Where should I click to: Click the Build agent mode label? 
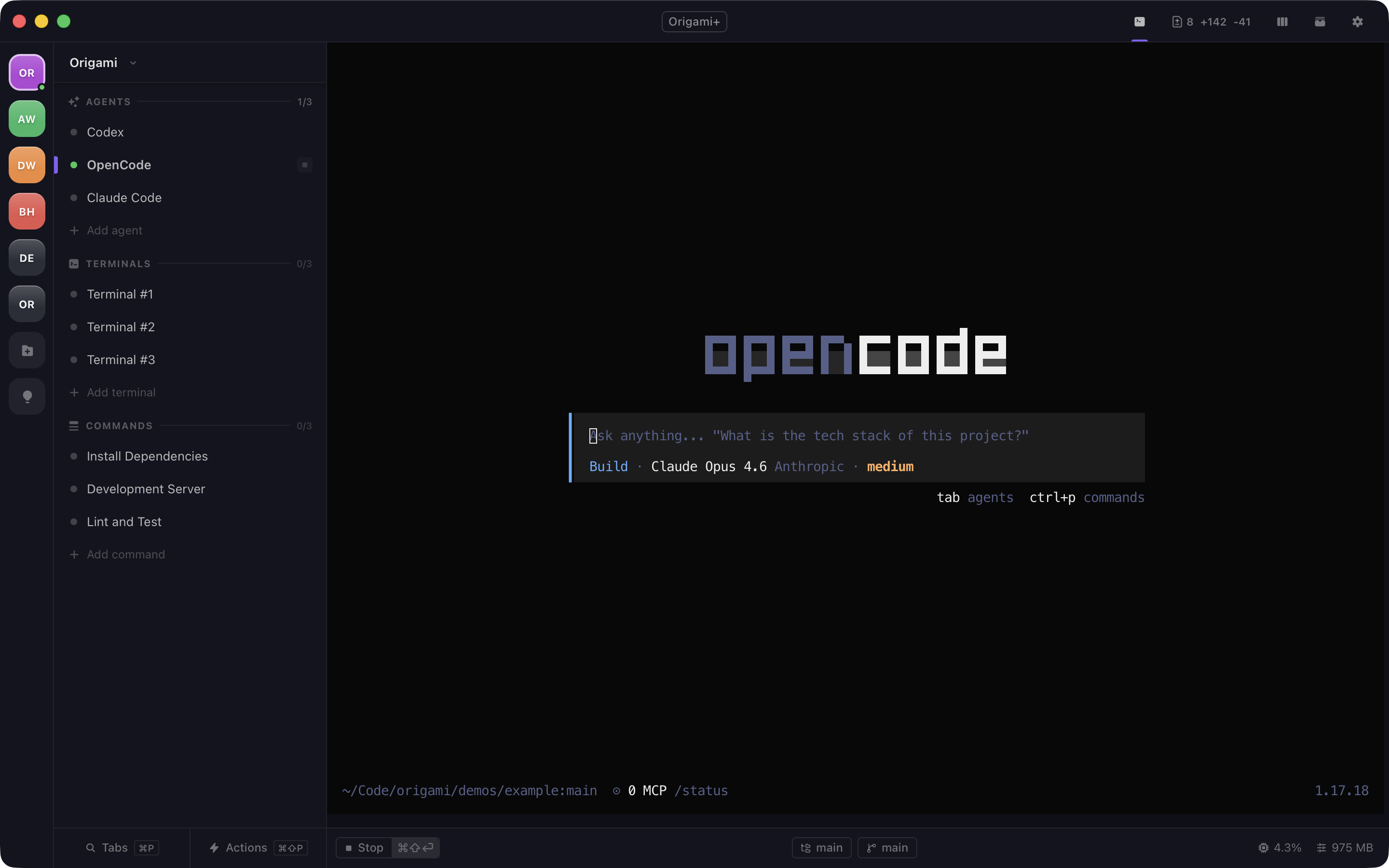point(608,467)
